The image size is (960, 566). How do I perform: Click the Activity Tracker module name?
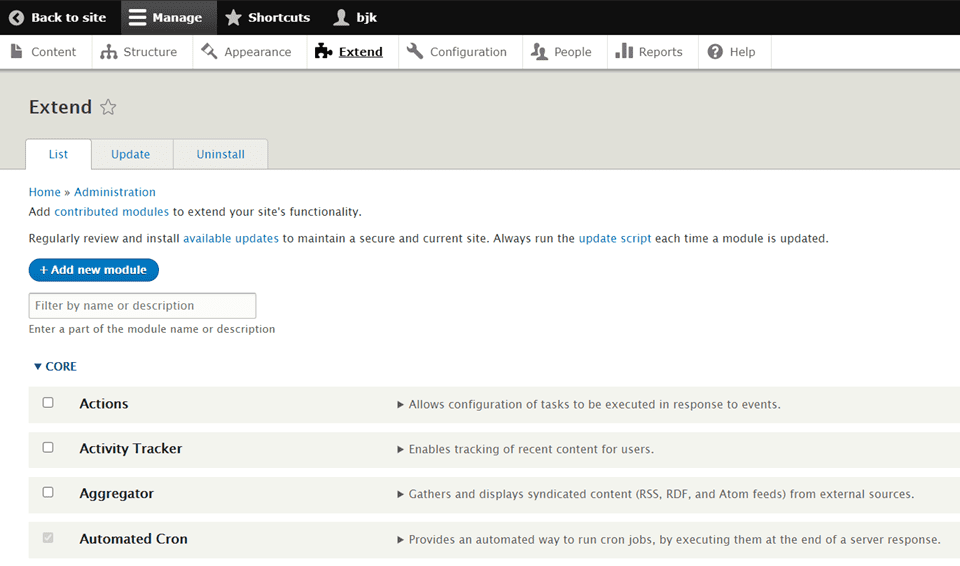coord(130,448)
